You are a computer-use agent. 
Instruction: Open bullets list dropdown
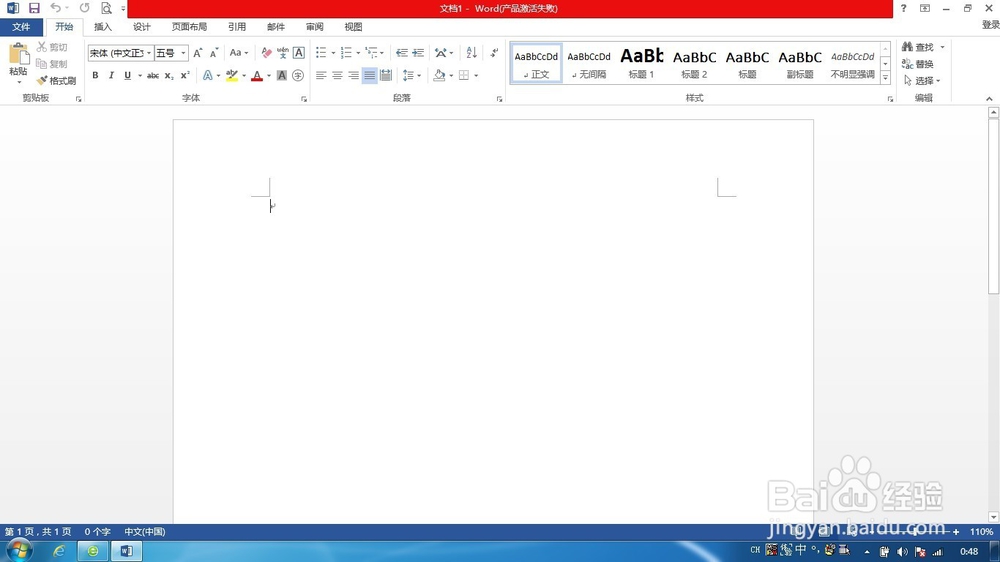(x=334, y=53)
